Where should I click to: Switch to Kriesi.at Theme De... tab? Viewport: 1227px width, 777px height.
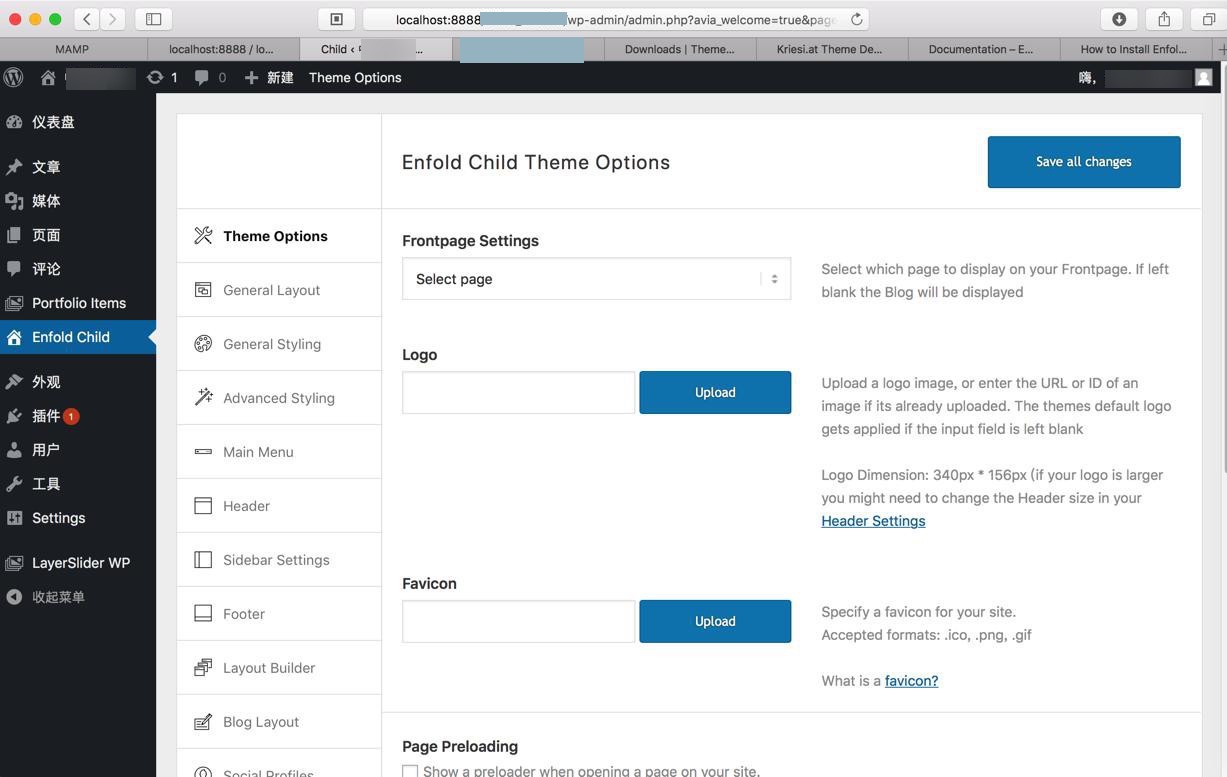[x=832, y=49]
